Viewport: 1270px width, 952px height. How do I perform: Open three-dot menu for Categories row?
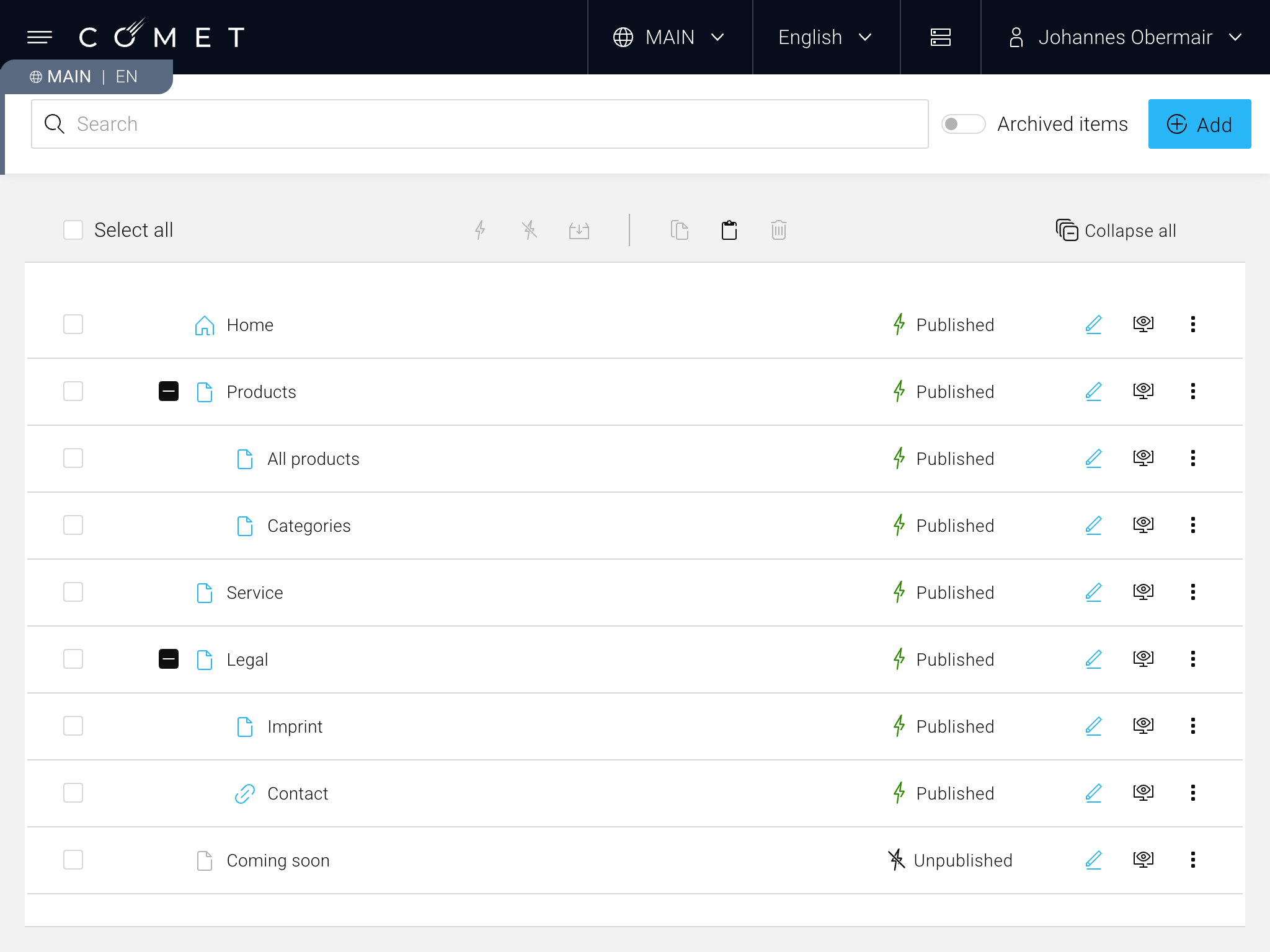pos(1192,525)
